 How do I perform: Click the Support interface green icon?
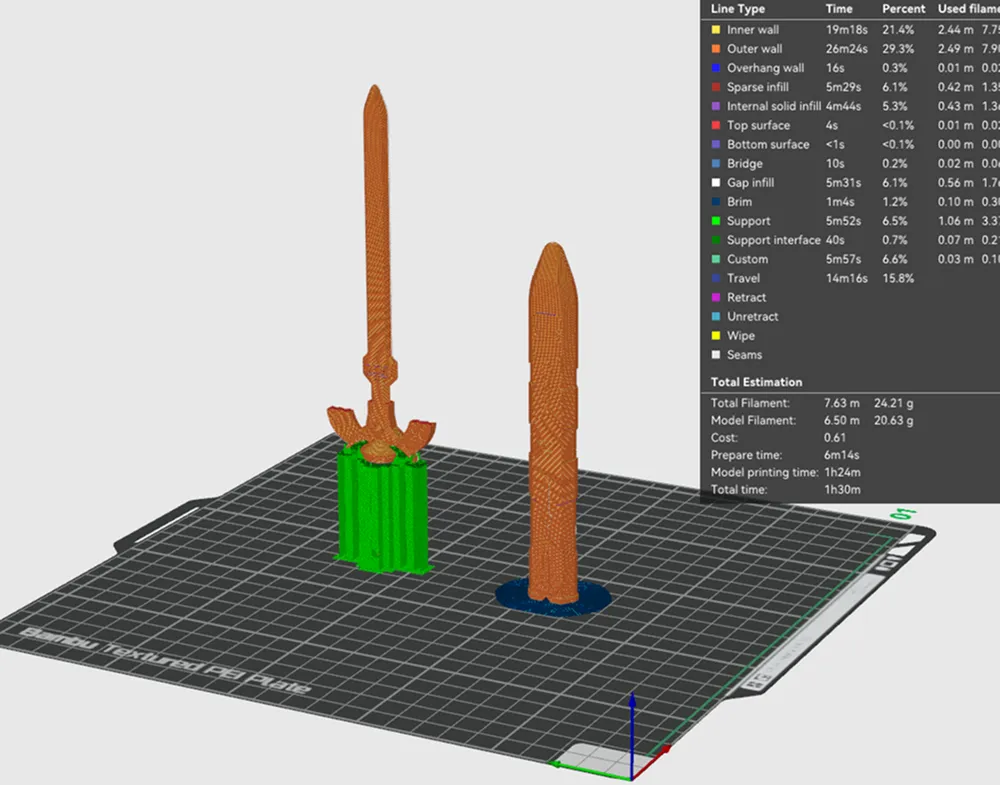pos(714,240)
